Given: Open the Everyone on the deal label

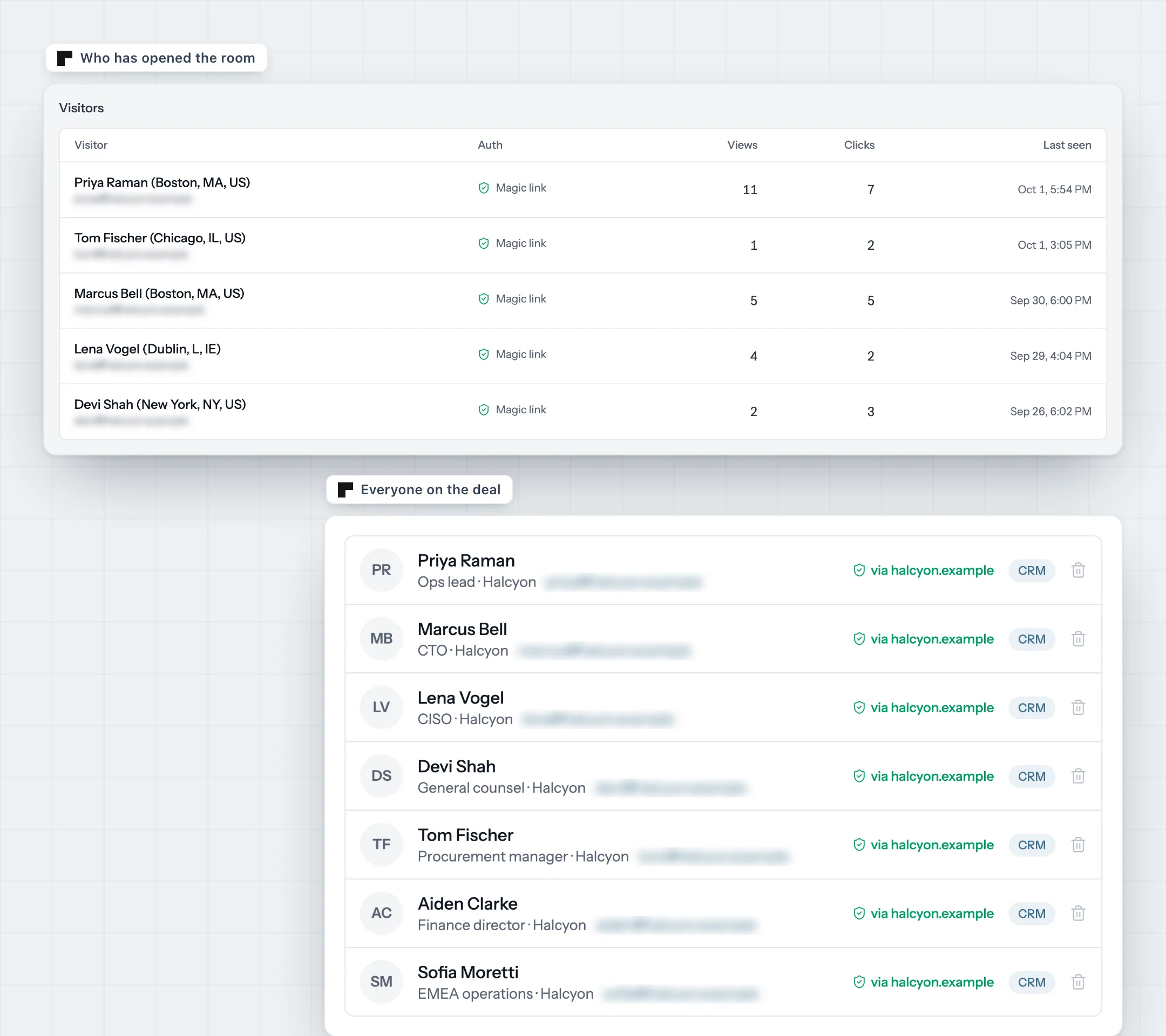Looking at the screenshot, I should (x=419, y=489).
